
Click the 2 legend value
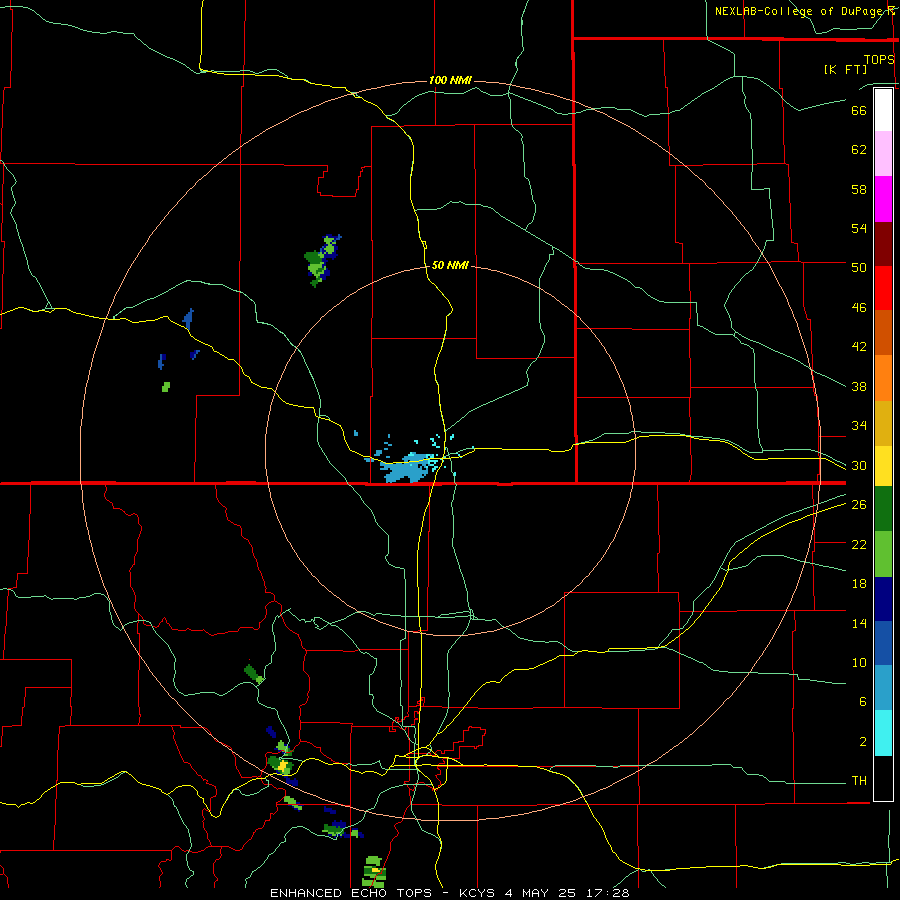[x=863, y=742]
